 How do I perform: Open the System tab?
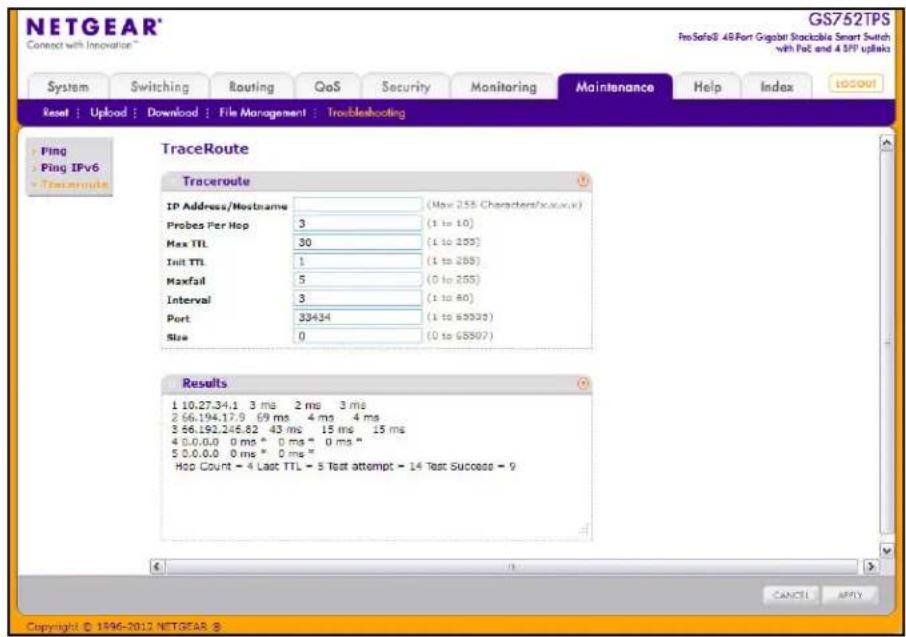click(68, 87)
